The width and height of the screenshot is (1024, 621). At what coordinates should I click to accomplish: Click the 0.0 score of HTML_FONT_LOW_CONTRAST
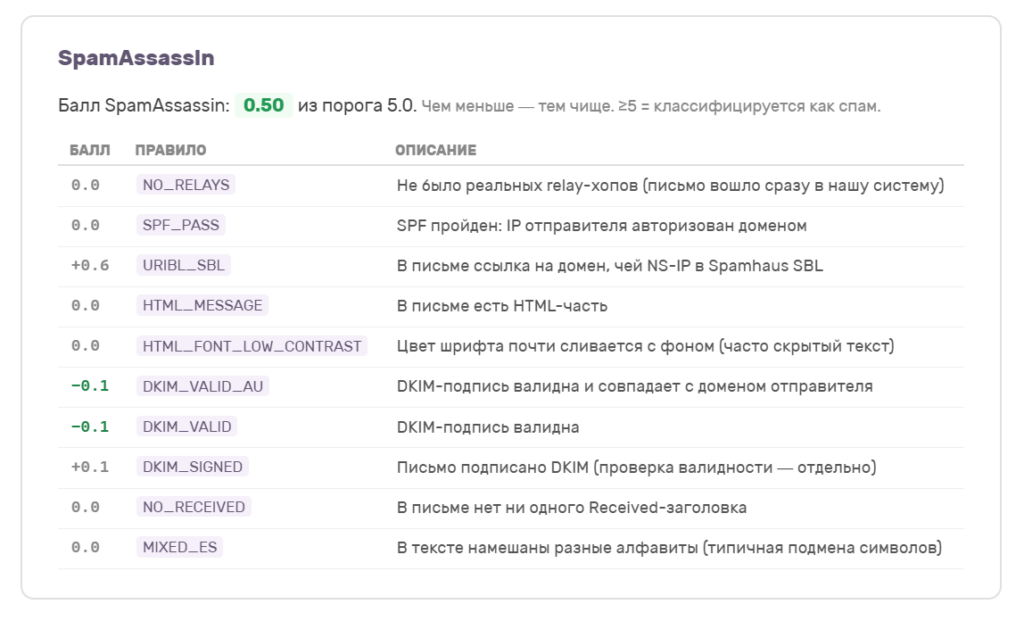tap(86, 345)
